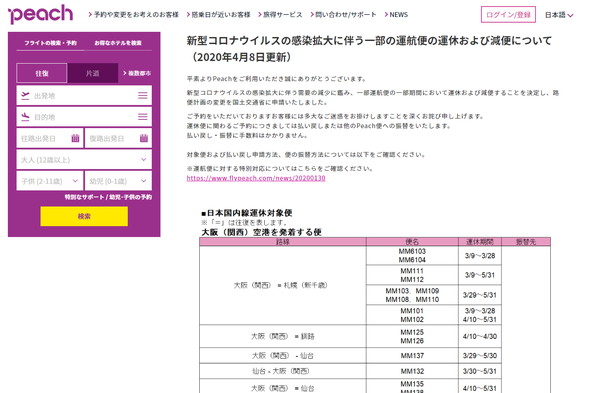The width and height of the screenshot is (590, 393).
Task: Click the 3/30～5/31 period cell
Action: [480, 371]
